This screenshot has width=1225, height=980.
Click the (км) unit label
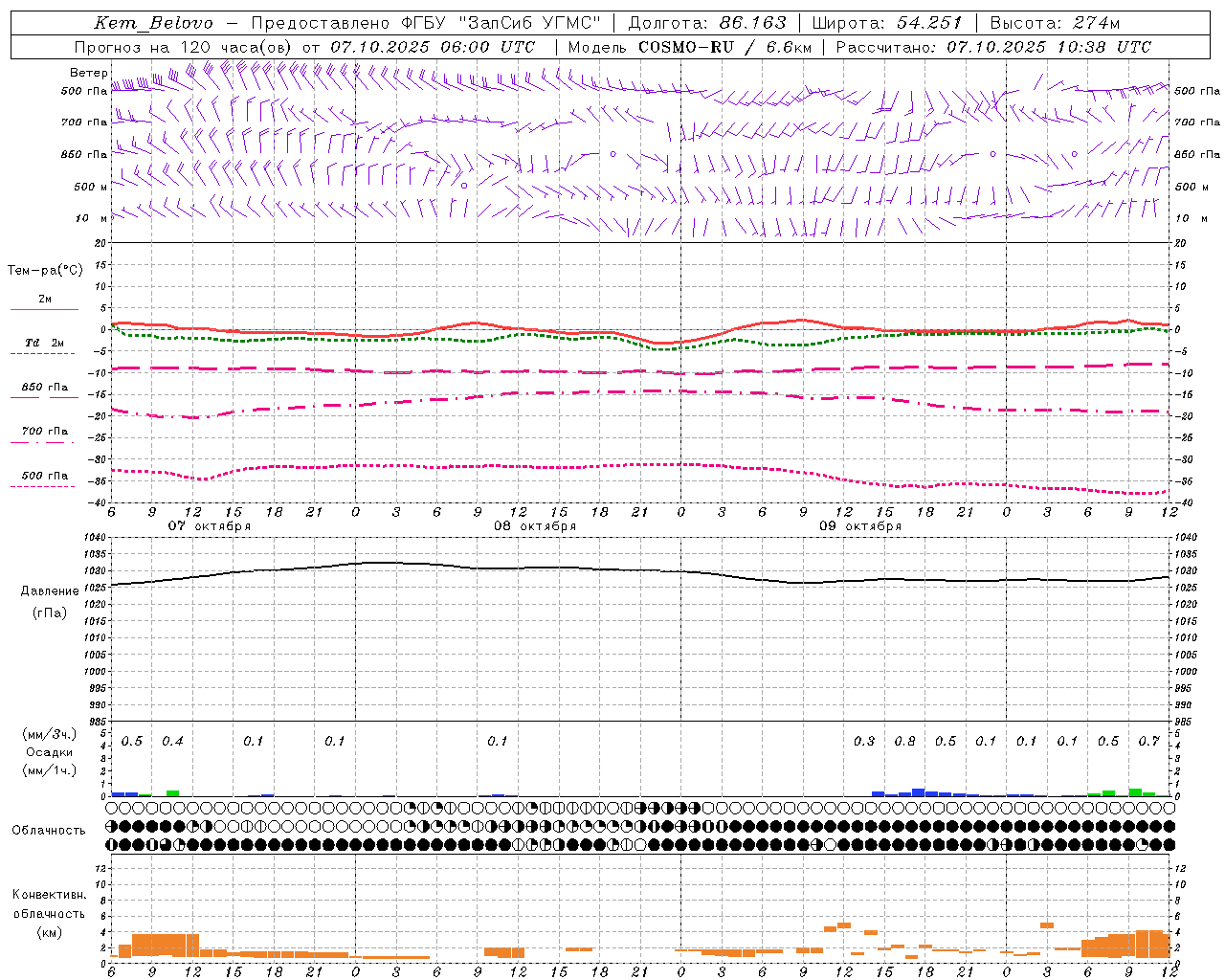pos(49,932)
